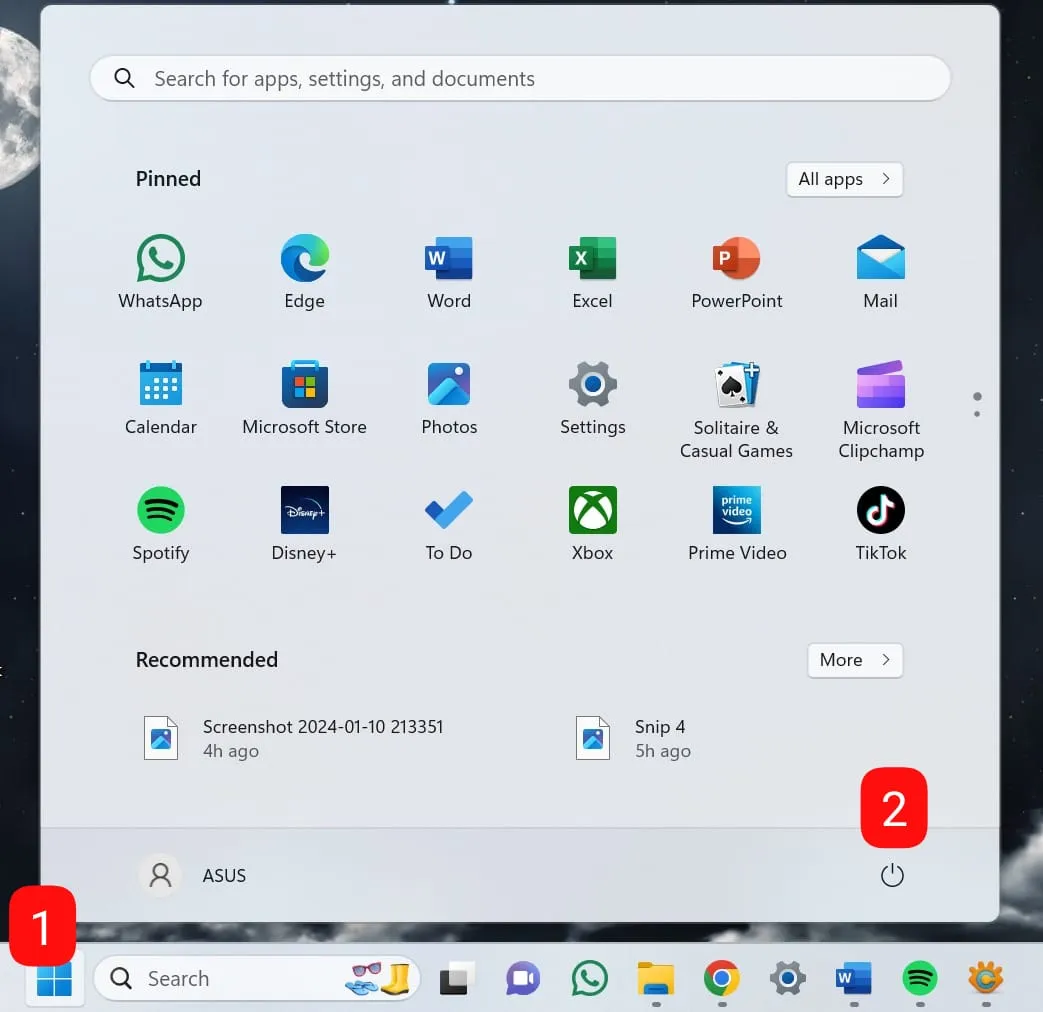
Task: Expand the All apps list
Action: [844, 179]
